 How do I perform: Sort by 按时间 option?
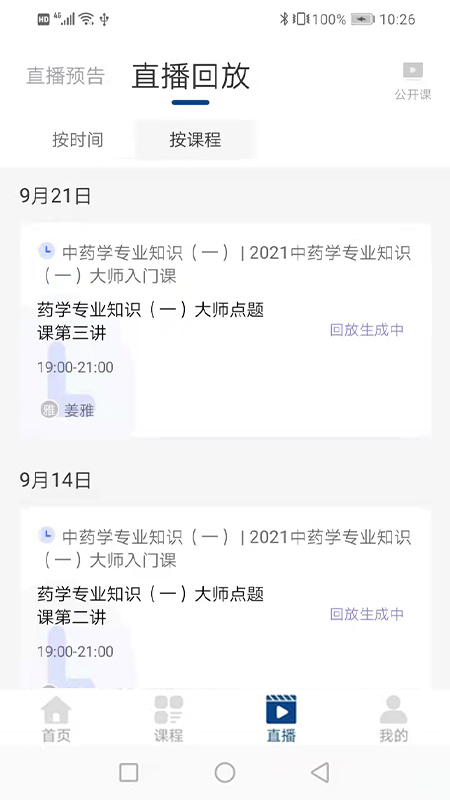tap(78, 139)
